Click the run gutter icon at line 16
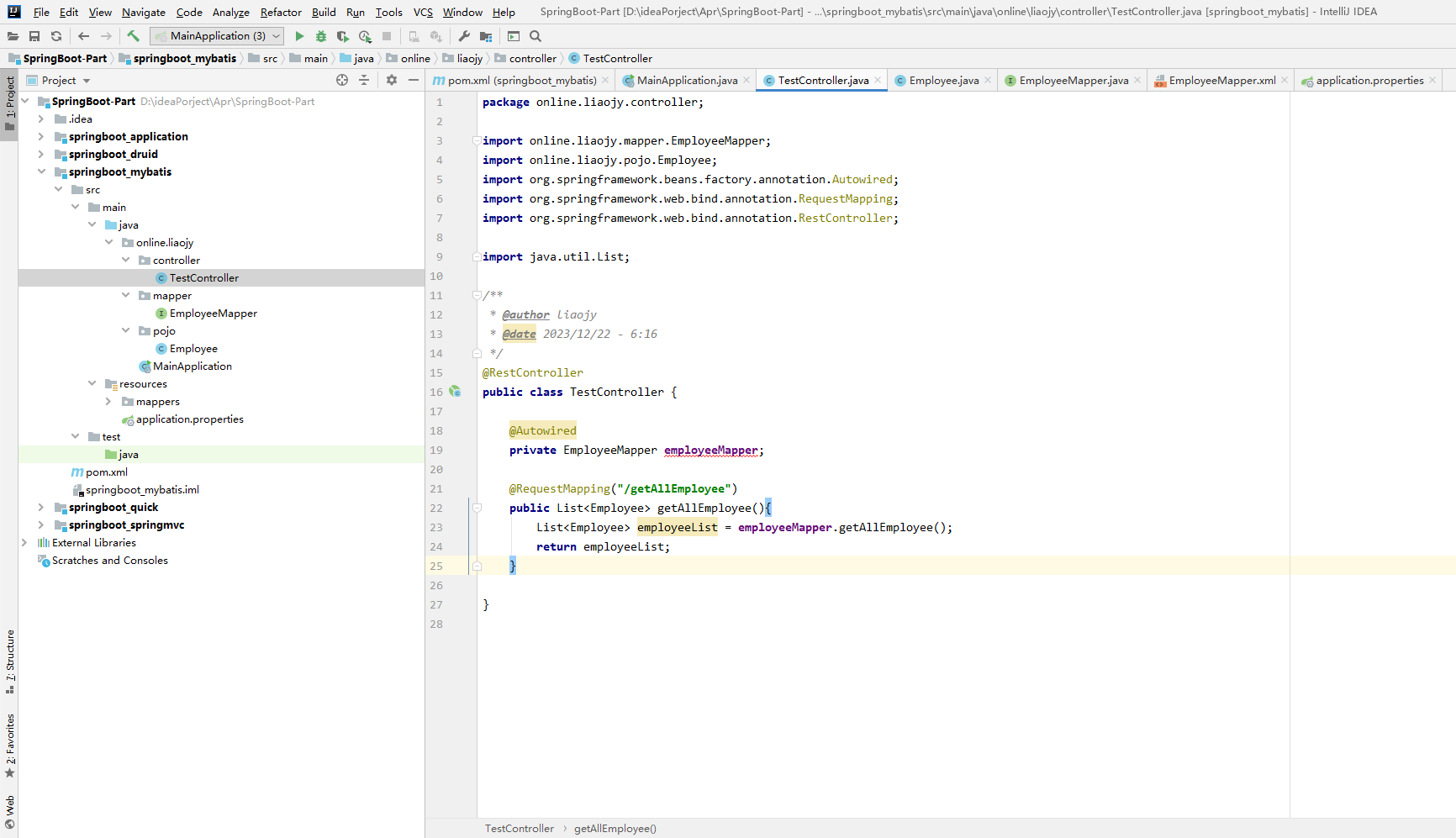 455,392
